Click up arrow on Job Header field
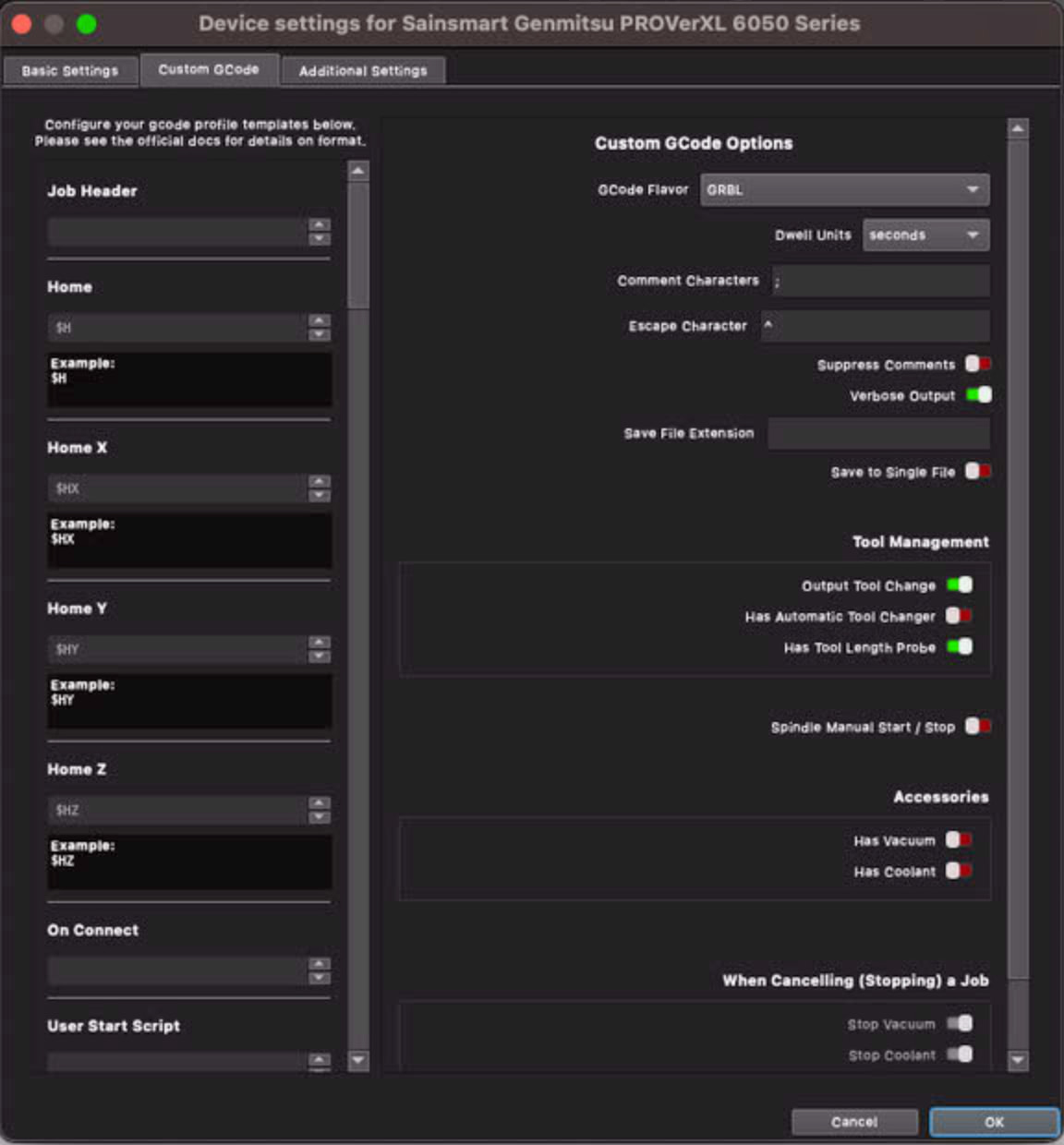The image size is (1064, 1145). 319,224
